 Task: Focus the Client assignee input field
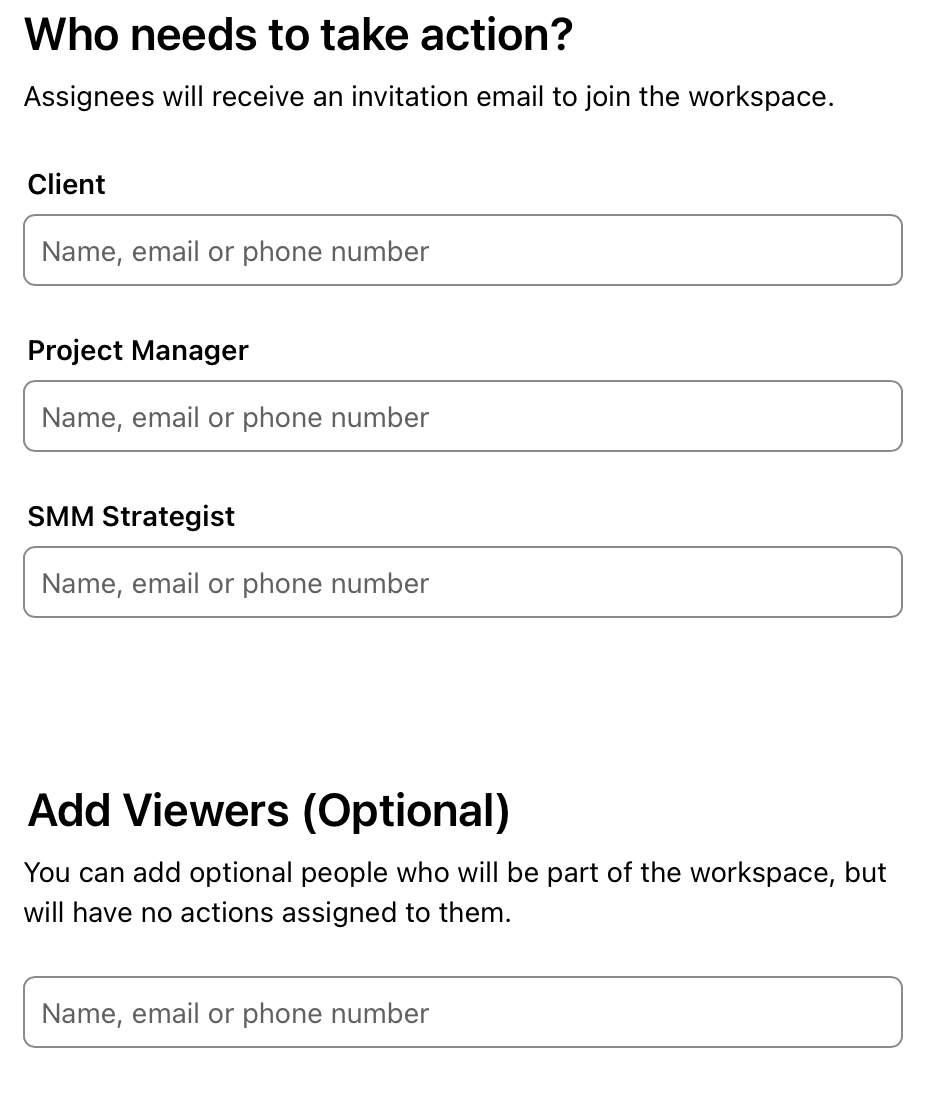(463, 250)
